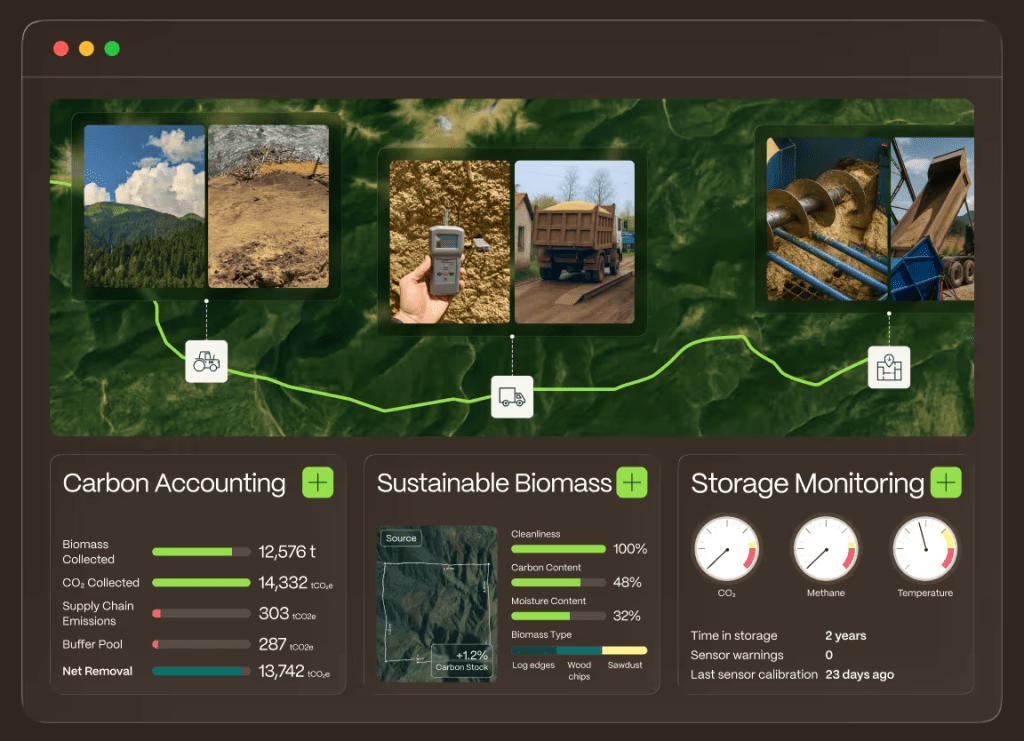Click the Net Removal progress bar
1024x741 pixels.
click(x=201, y=671)
